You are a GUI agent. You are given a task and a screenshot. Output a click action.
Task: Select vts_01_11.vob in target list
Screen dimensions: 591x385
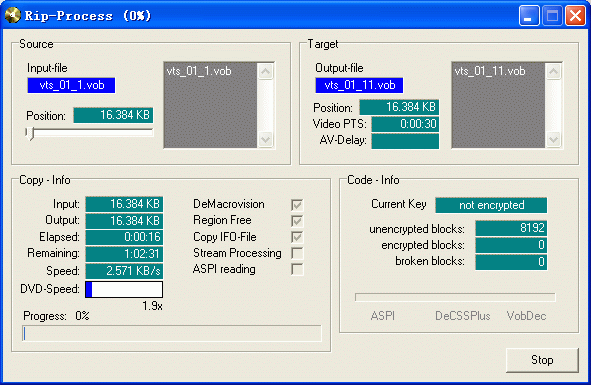pyautogui.click(x=490, y=71)
